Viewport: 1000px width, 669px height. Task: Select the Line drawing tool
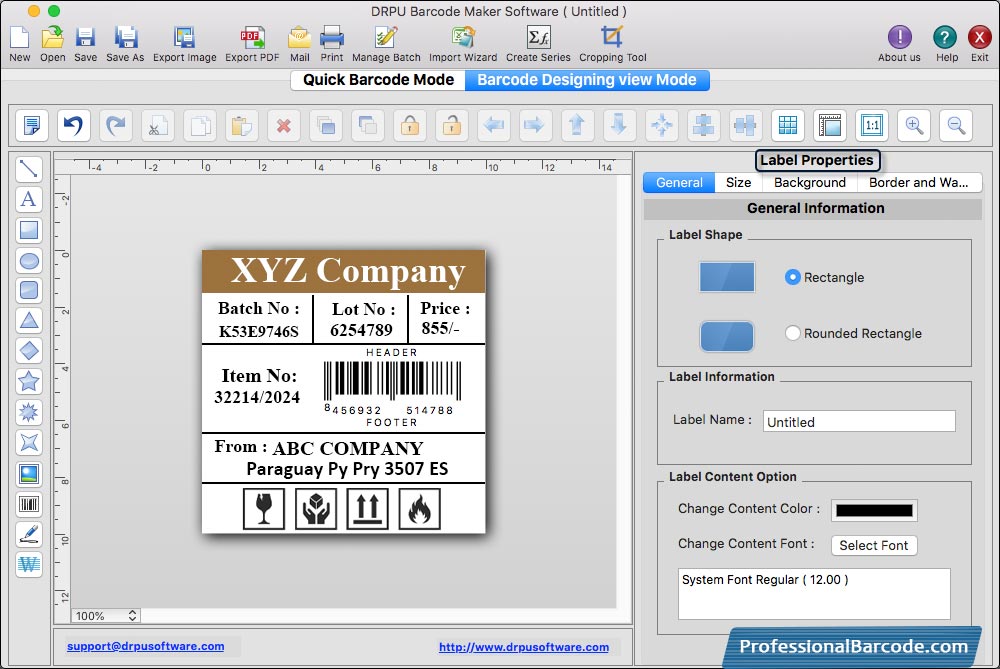29,169
